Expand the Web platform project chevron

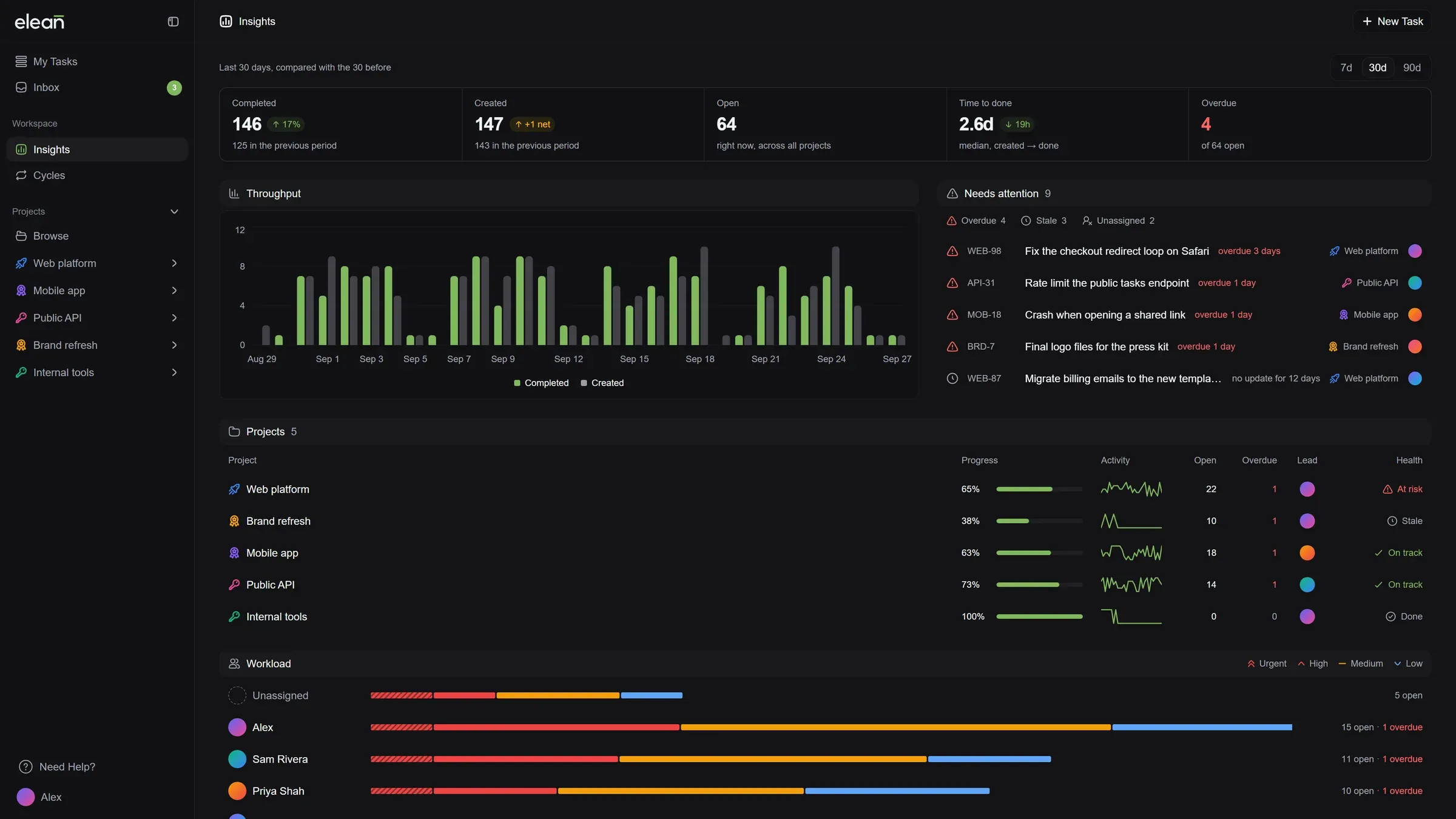coord(174,263)
